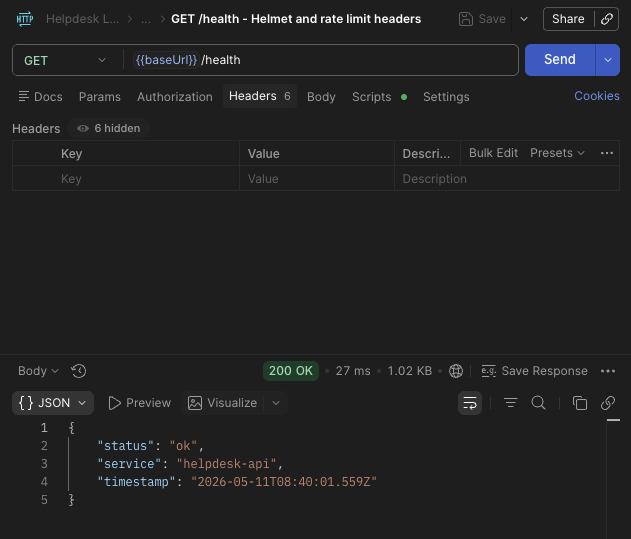Open the JSON format dropdown
The image size is (631, 539).
coord(53,403)
